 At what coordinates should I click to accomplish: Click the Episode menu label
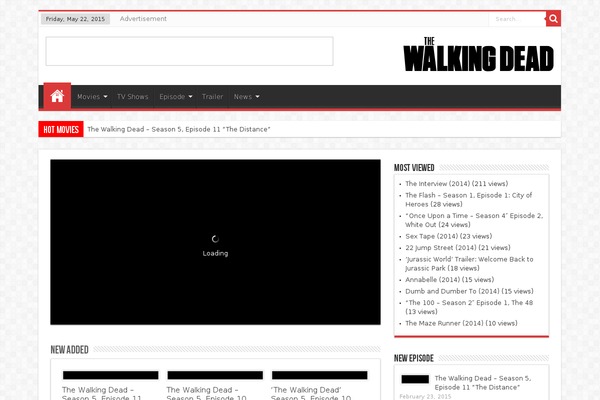[x=172, y=96]
